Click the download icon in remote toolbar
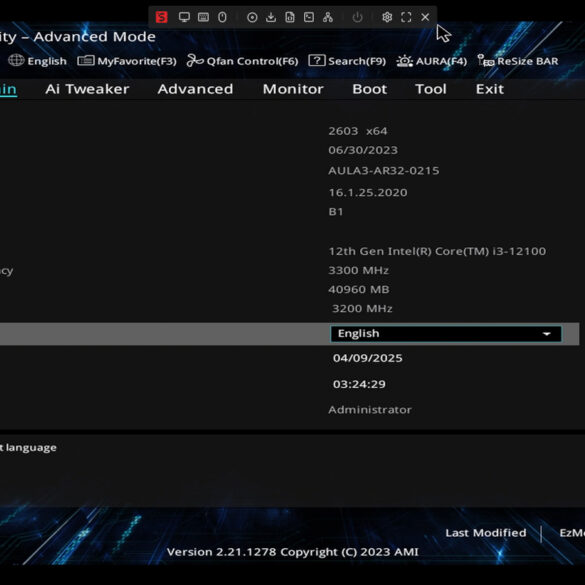The width and height of the screenshot is (585, 585). (x=271, y=17)
